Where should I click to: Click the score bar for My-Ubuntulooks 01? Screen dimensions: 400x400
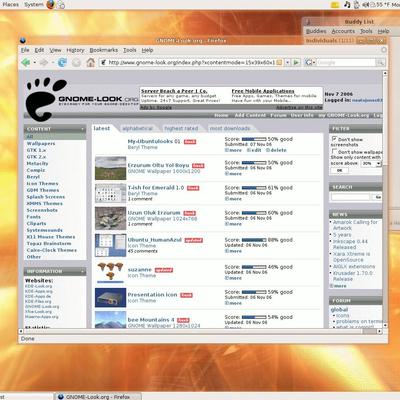coord(254,139)
